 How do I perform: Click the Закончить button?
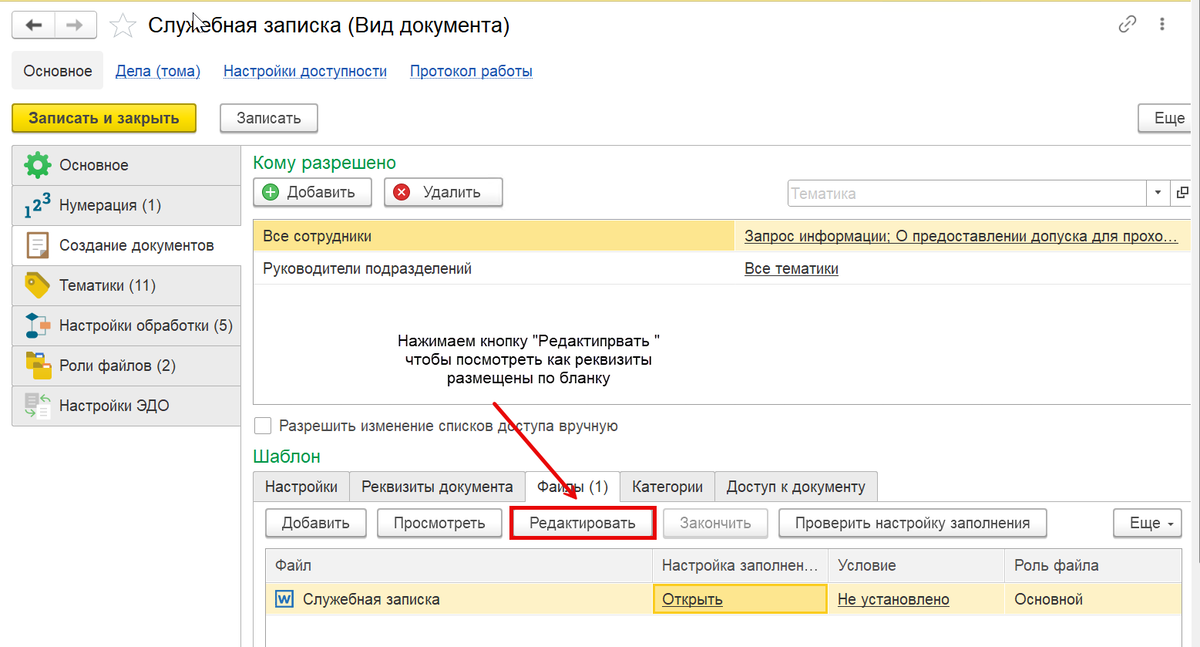point(716,522)
